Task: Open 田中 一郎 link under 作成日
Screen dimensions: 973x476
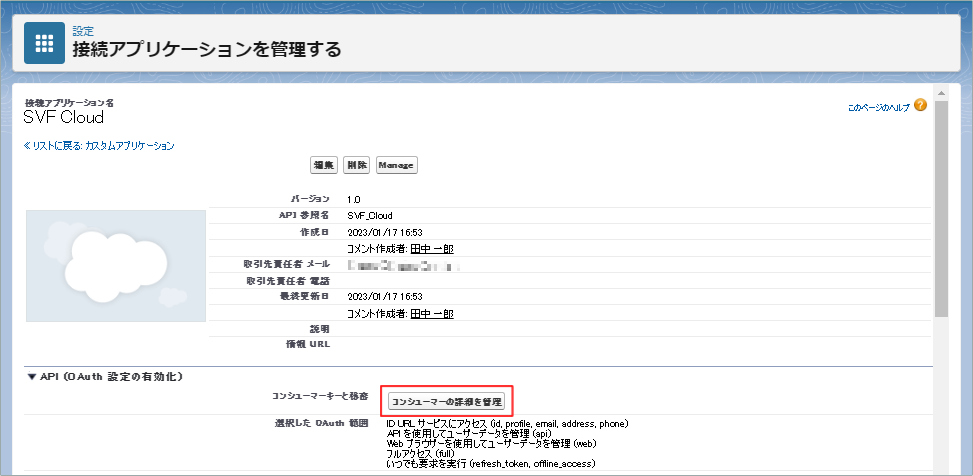Action: click(x=432, y=249)
